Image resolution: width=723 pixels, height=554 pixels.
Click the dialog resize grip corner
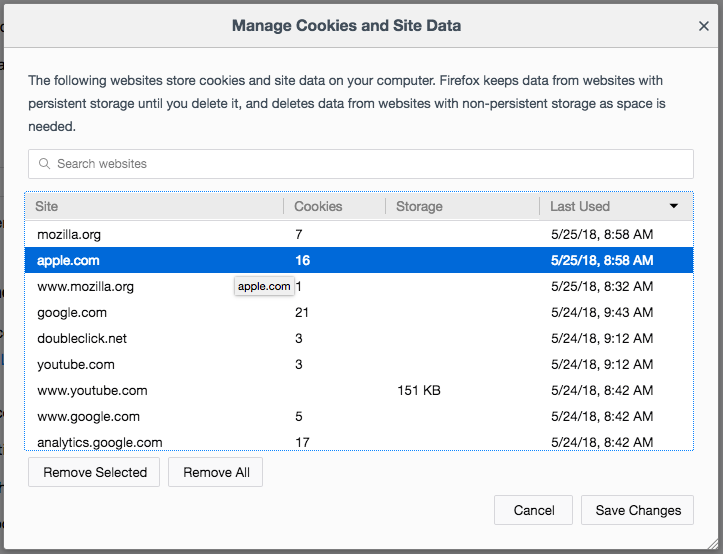pyautogui.click(x=712, y=543)
